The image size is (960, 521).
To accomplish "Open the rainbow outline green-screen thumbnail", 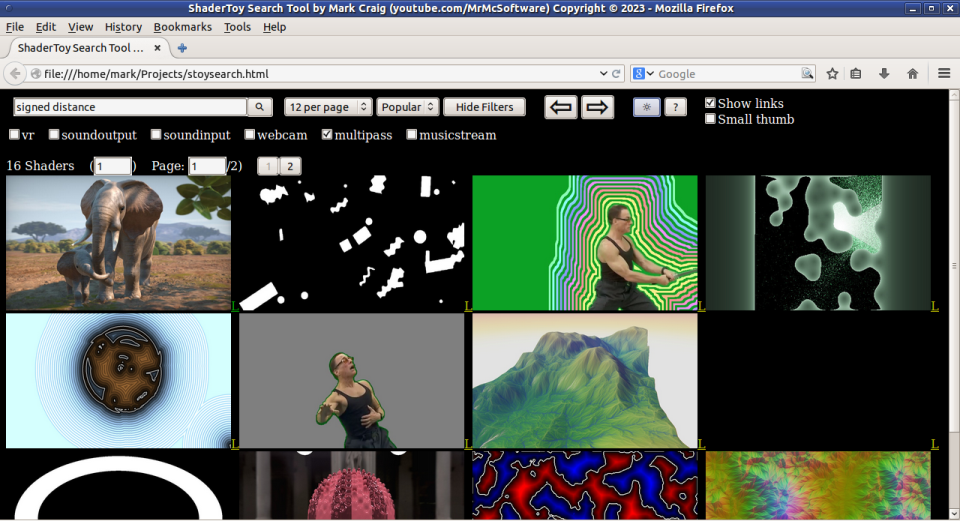I will [585, 243].
